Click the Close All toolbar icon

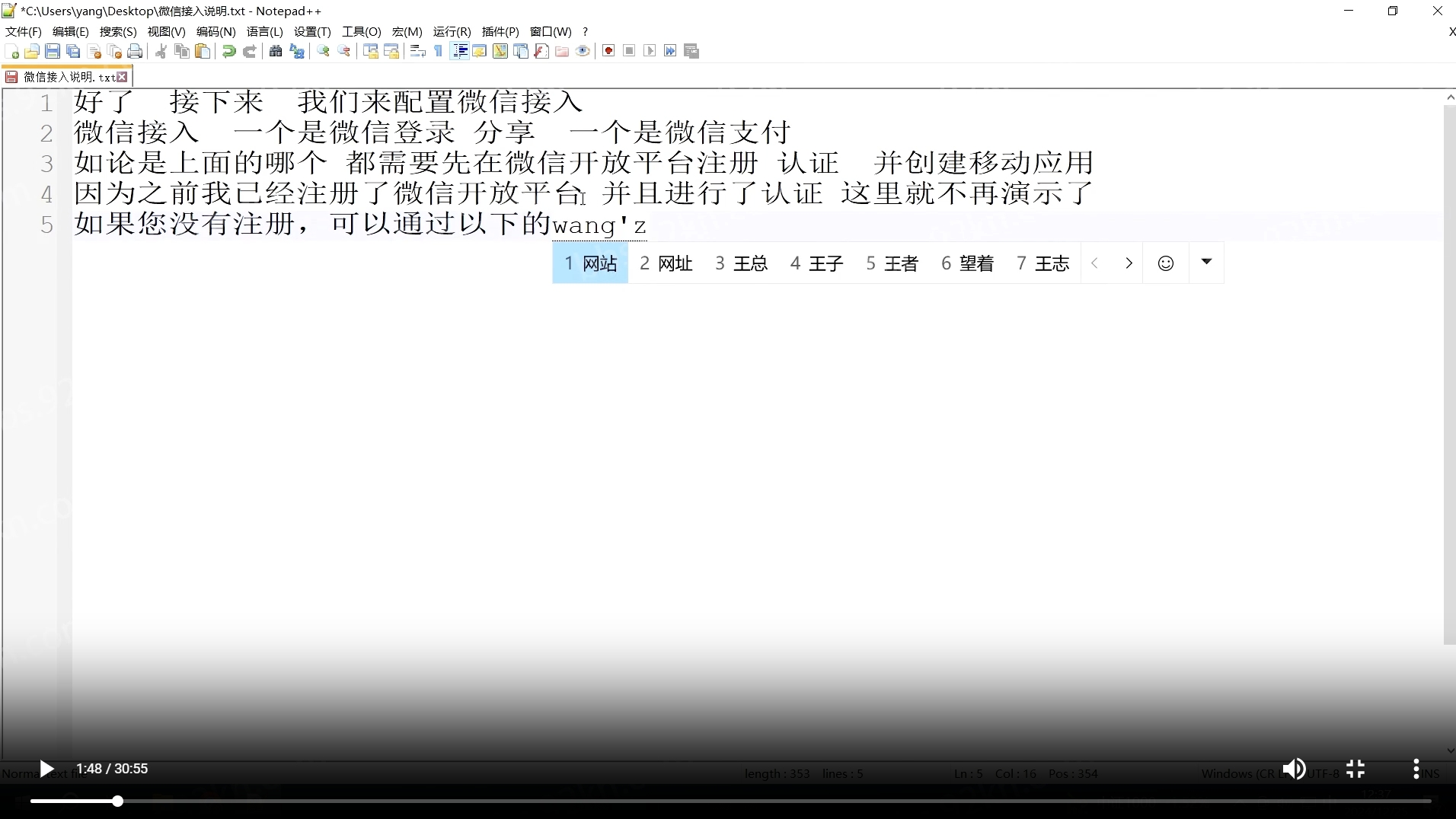[115, 51]
